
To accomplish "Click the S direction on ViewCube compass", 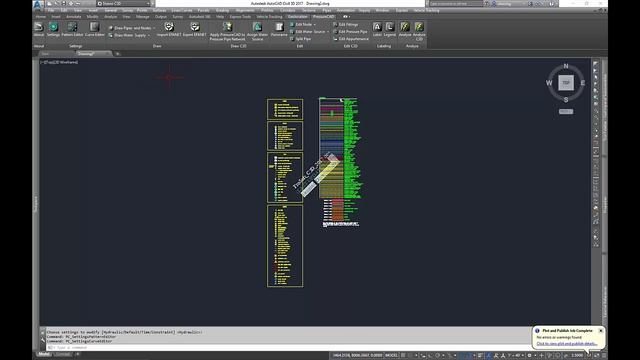I will point(566,100).
